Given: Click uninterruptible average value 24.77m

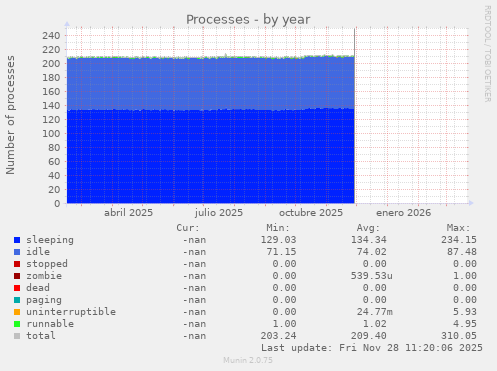Looking at the screenshot, I should pos(375,312).
